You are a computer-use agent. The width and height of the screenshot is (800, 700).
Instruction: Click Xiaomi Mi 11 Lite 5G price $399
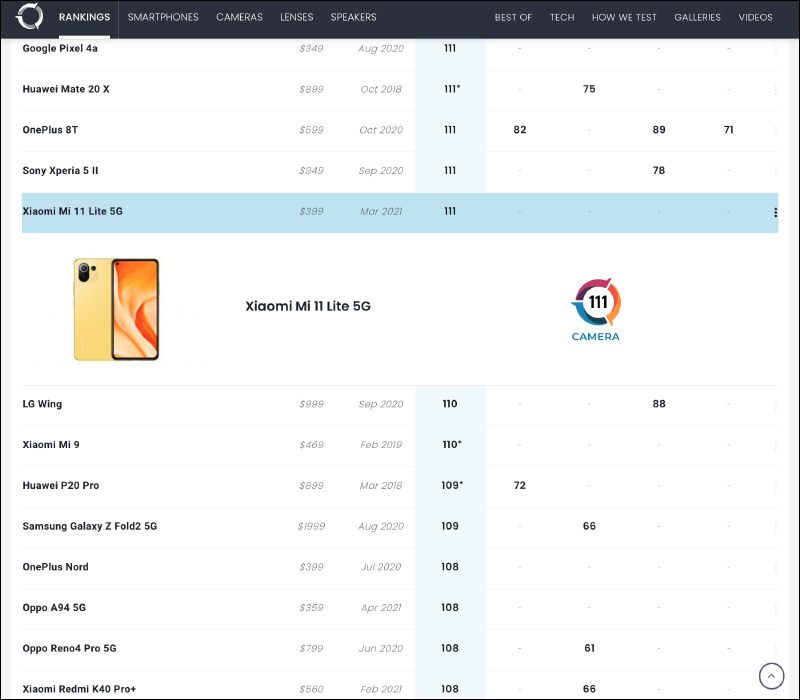tap(311, 211)
